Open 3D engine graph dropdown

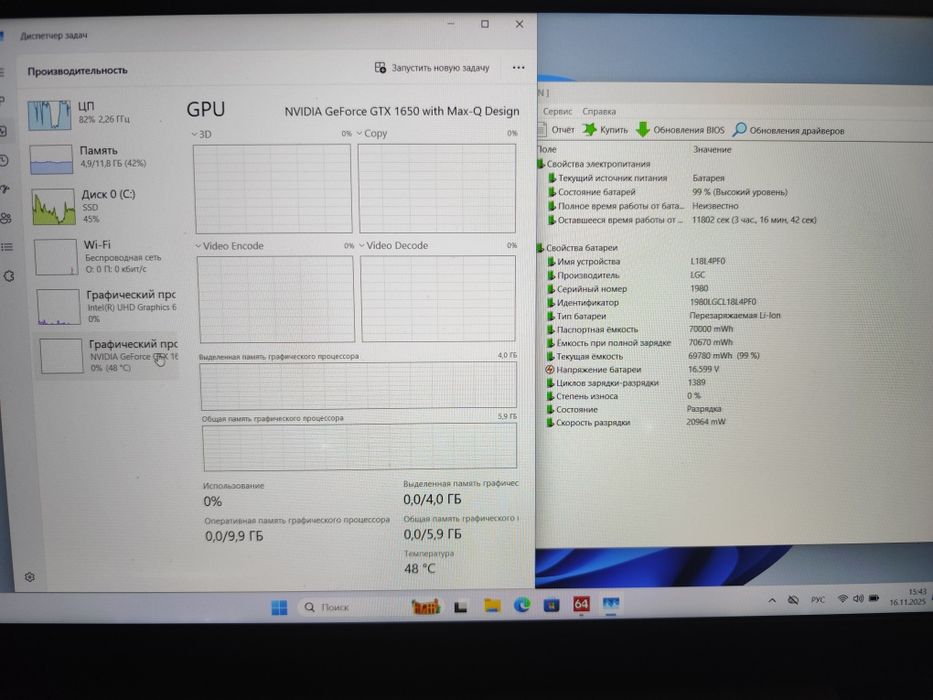click(x=202, y=135)
